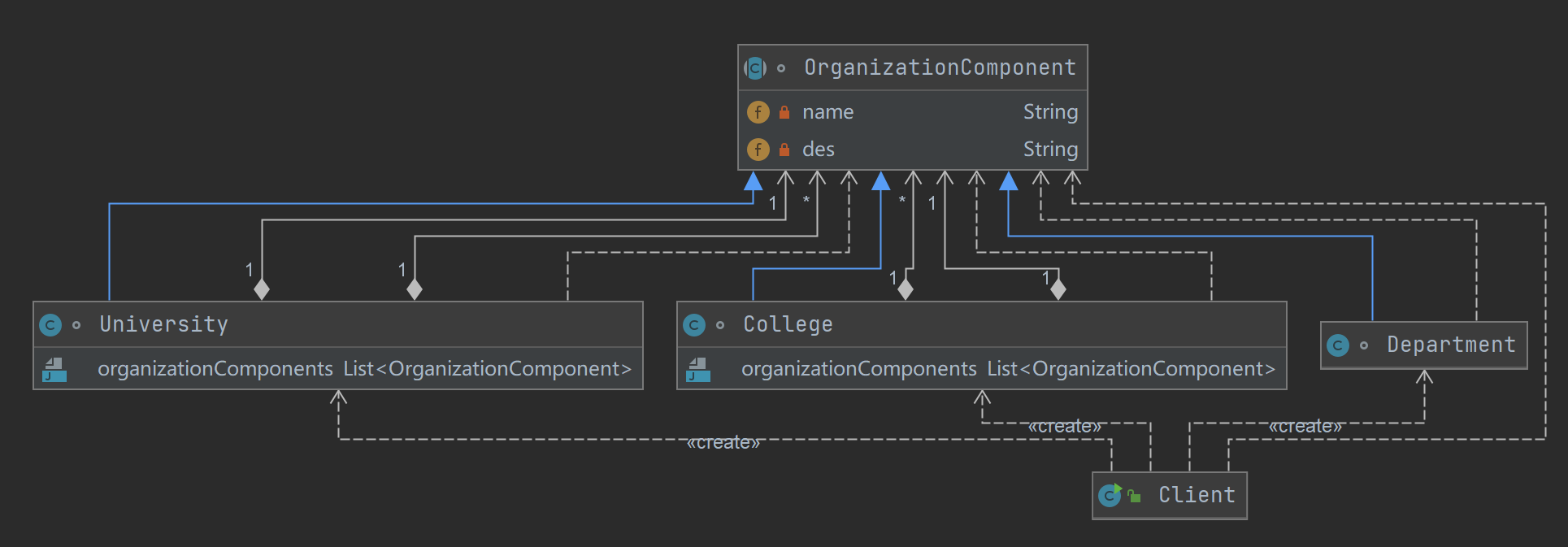Select the OrganizationComponent class title
This screenshot has height=547, width=1568.
(940, 67)
